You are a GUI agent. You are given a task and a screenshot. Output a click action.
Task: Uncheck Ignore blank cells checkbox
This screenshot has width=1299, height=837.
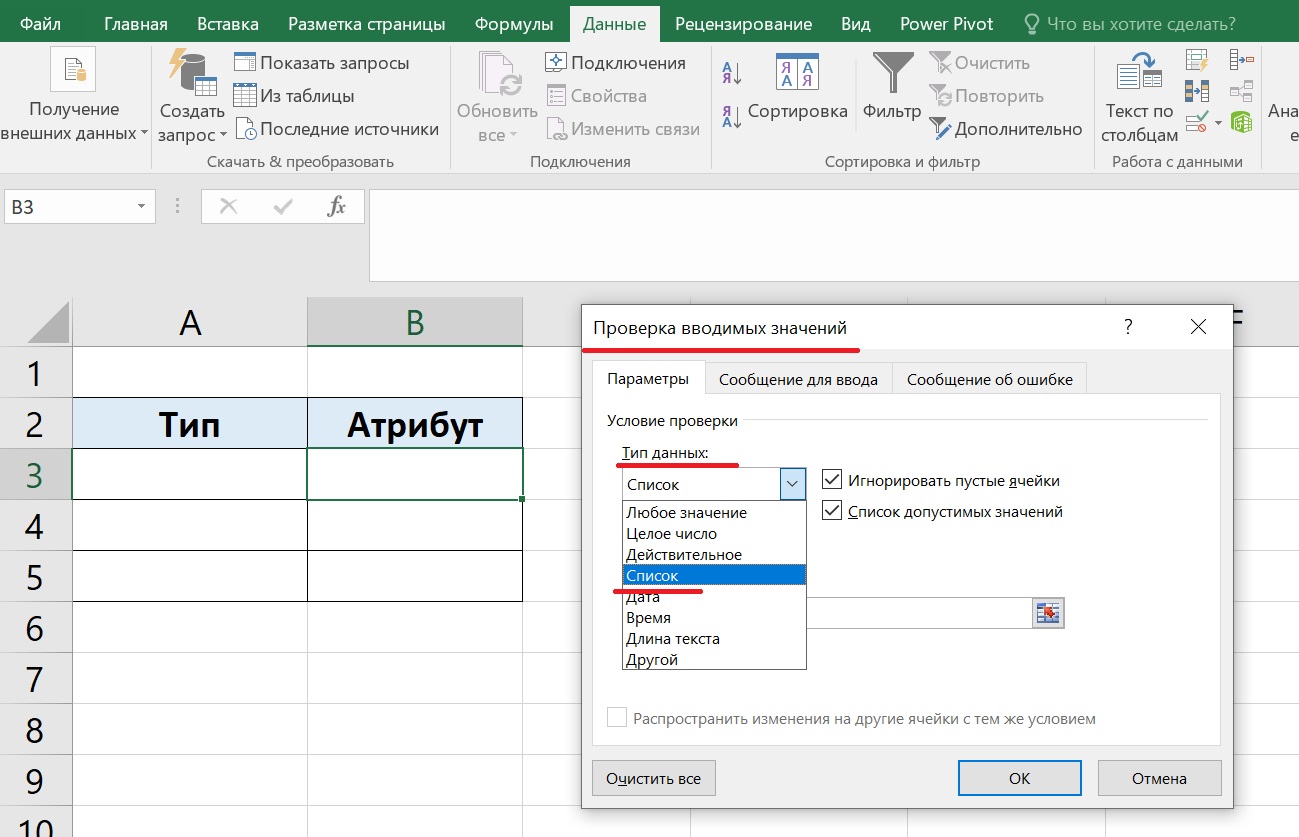832,481
